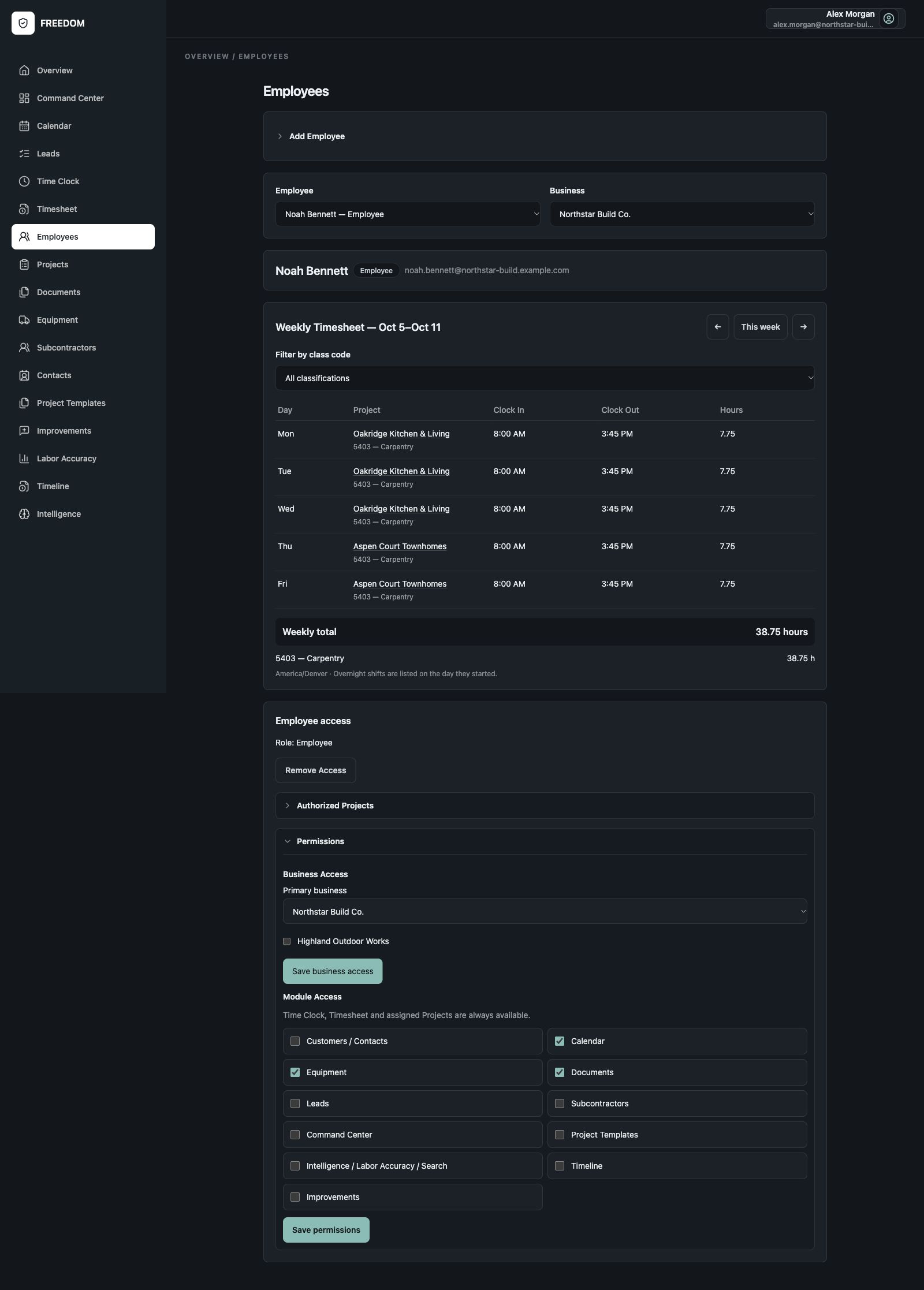Enable Highland Outdoor Works business access
924x1290 pixels.
click(286, 941)
